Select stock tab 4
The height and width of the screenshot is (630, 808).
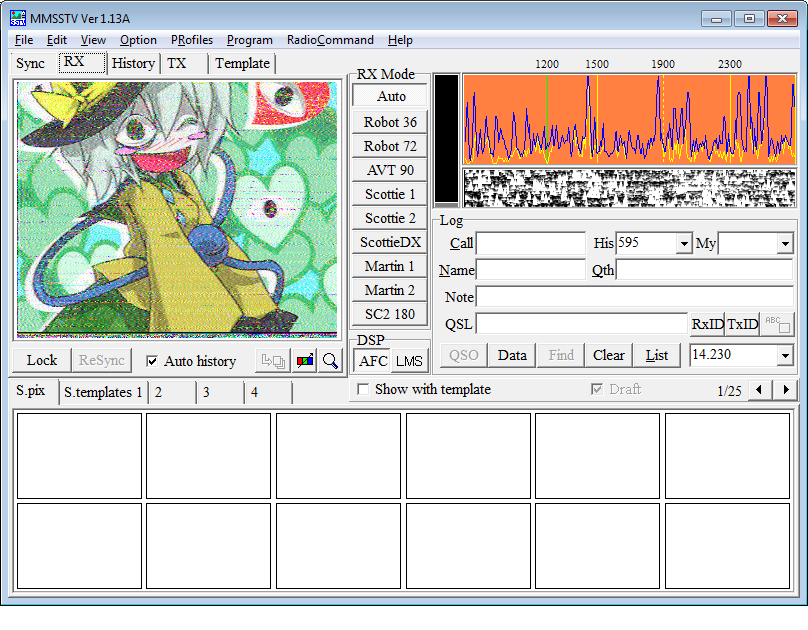(x=268, y=393)
